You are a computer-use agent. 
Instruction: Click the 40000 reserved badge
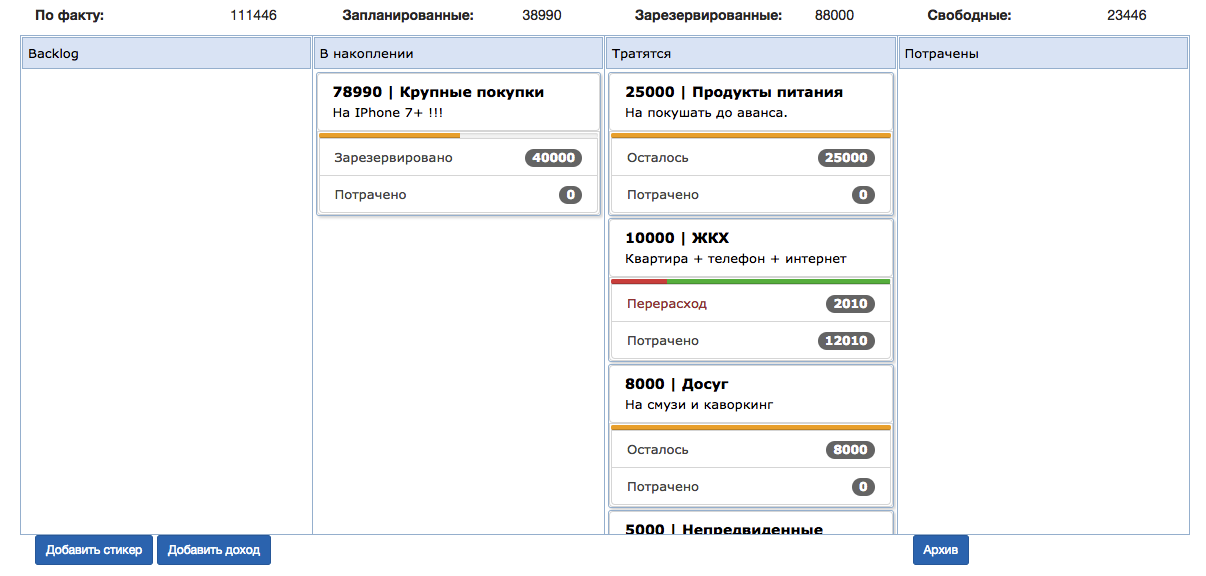pos(553,158)
